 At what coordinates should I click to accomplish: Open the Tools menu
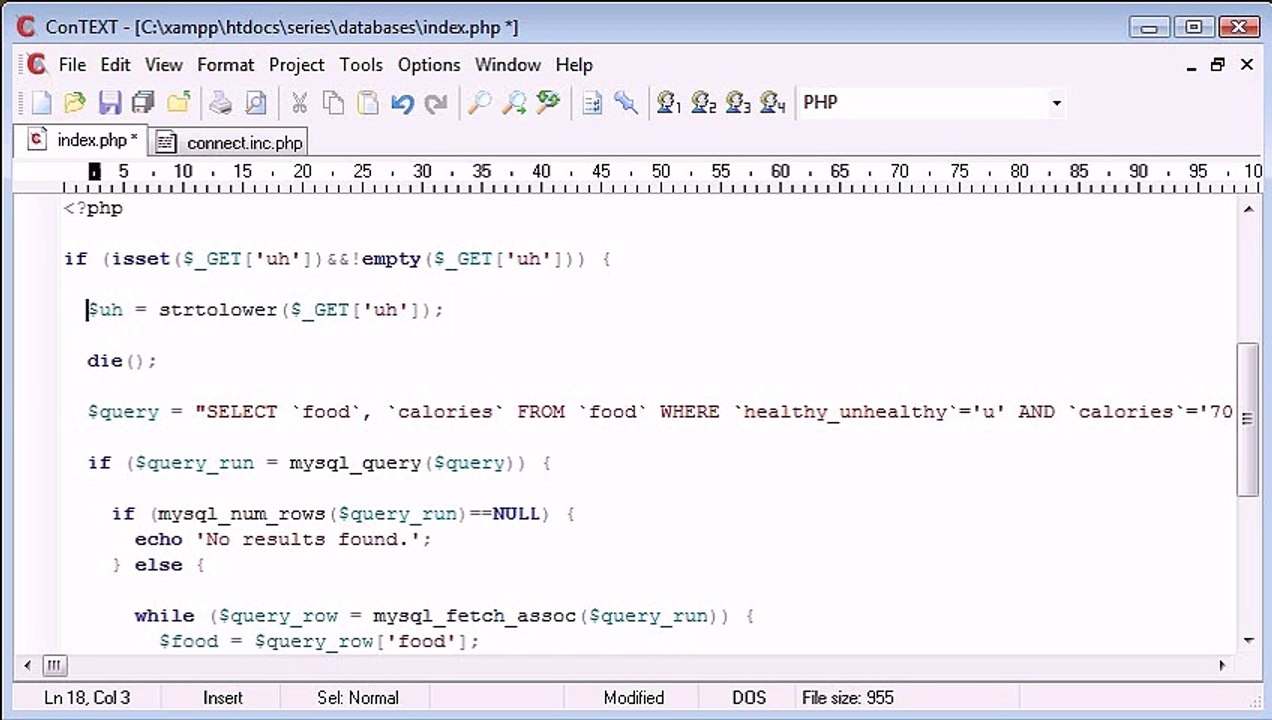tap(361, 64)
